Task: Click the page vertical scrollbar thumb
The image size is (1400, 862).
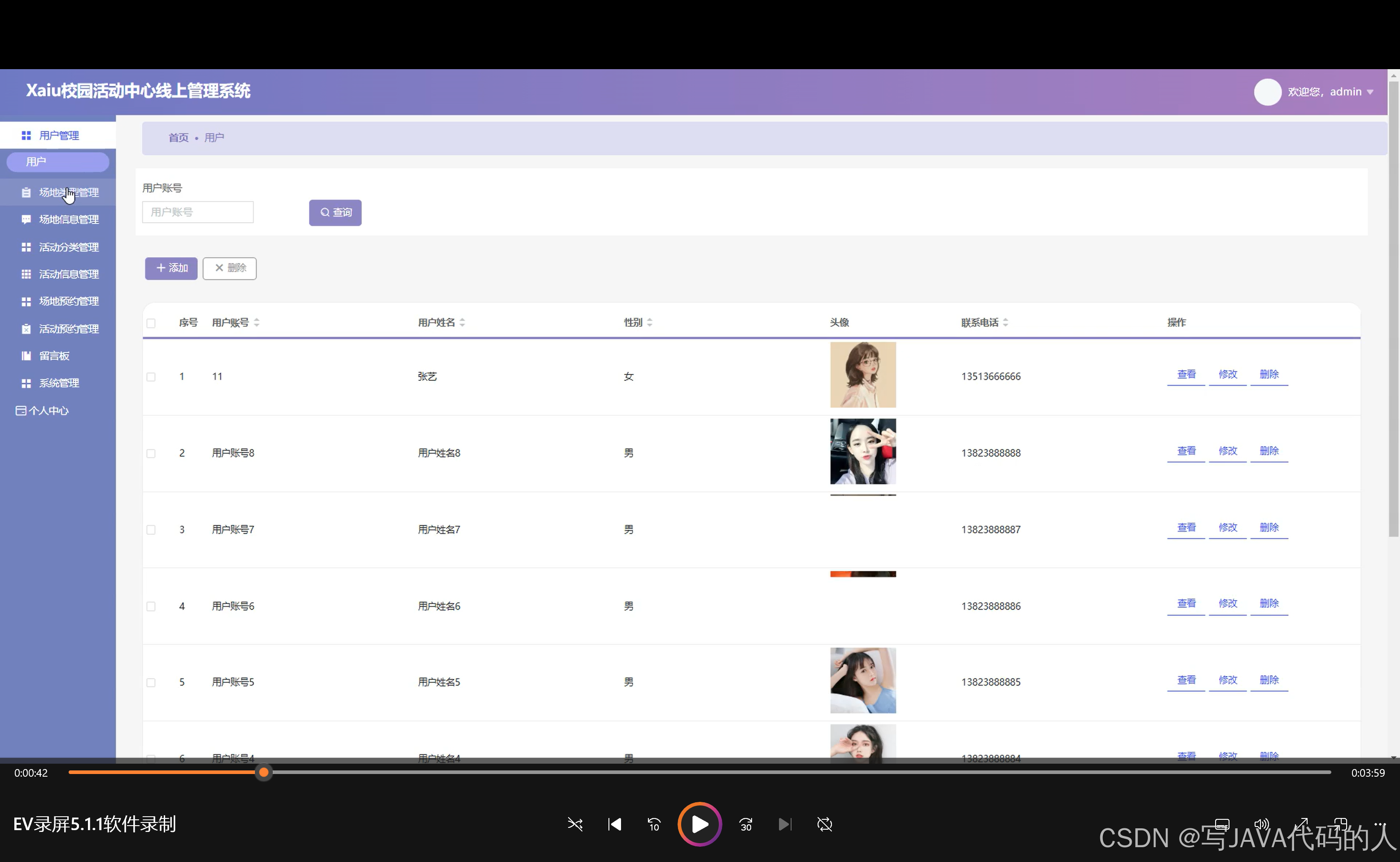Action: 1394,308
